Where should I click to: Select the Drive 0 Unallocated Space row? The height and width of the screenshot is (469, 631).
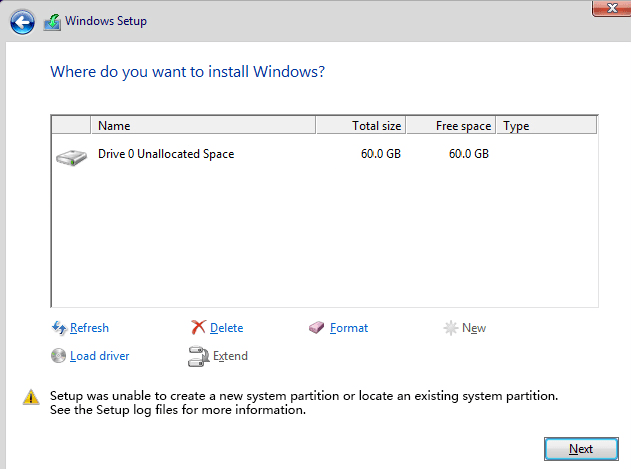166,155
